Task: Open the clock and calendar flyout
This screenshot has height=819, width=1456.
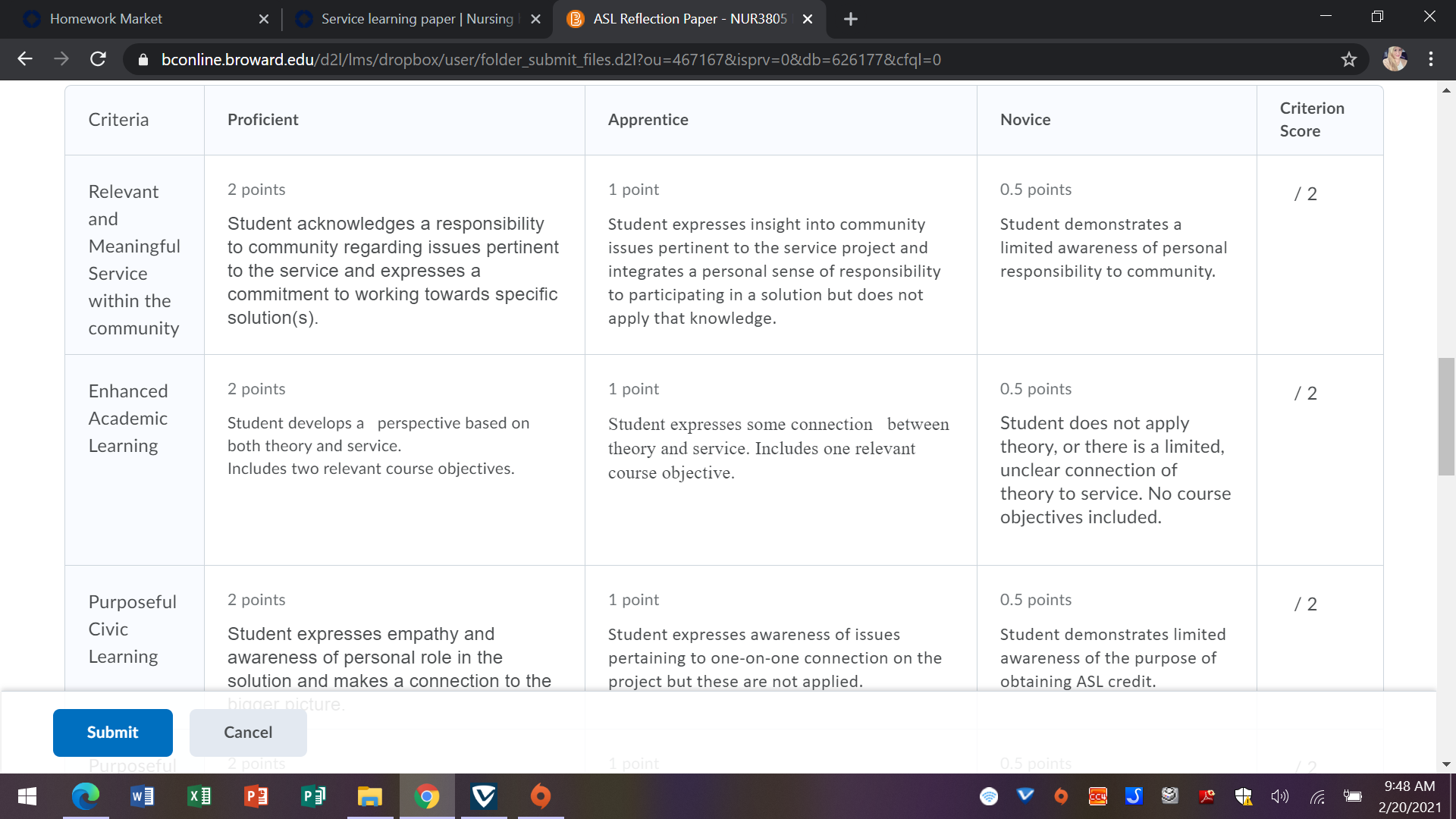Action: click(x=1409, y=796)
